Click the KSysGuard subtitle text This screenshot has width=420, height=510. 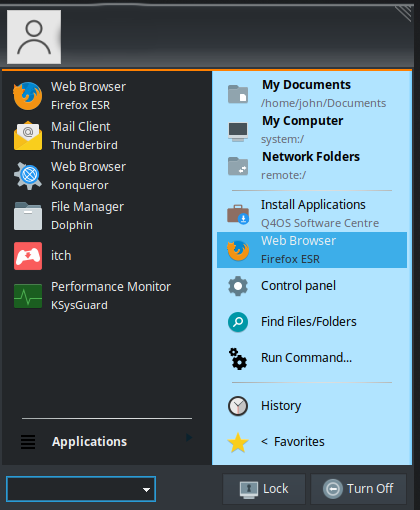(x=79, y=305)
